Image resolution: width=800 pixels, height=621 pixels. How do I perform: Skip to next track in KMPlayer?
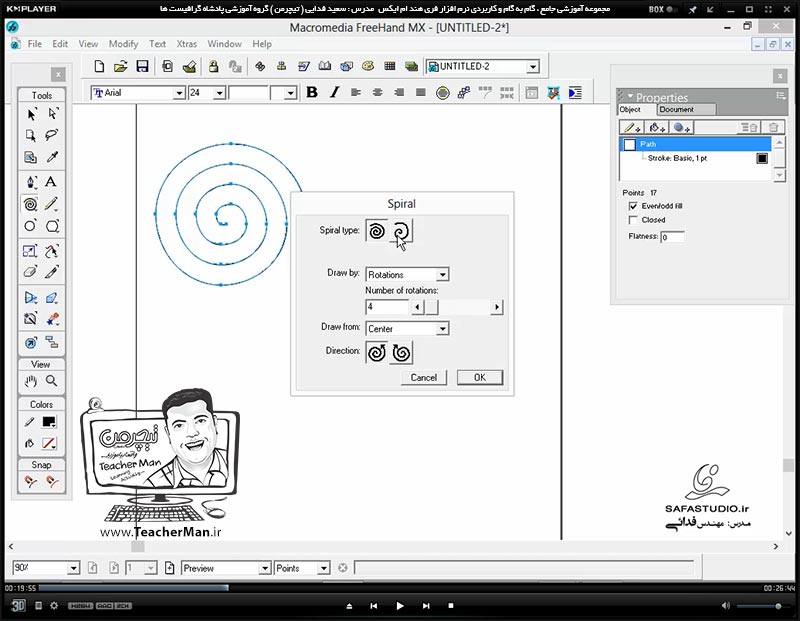click(426, 606)
